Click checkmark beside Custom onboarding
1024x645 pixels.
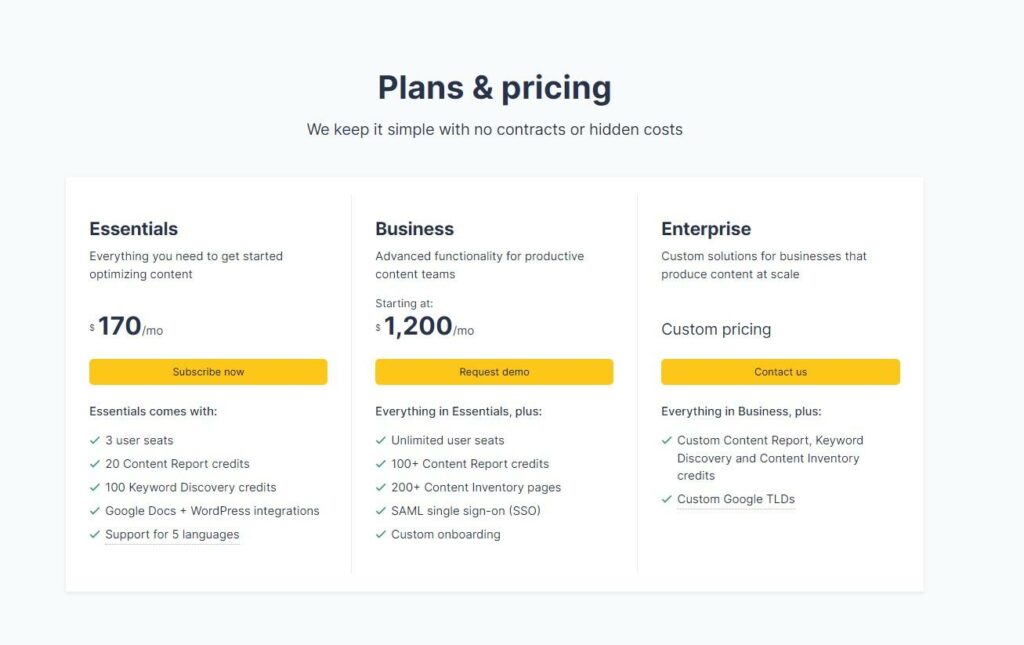click(x=381, y=534)
